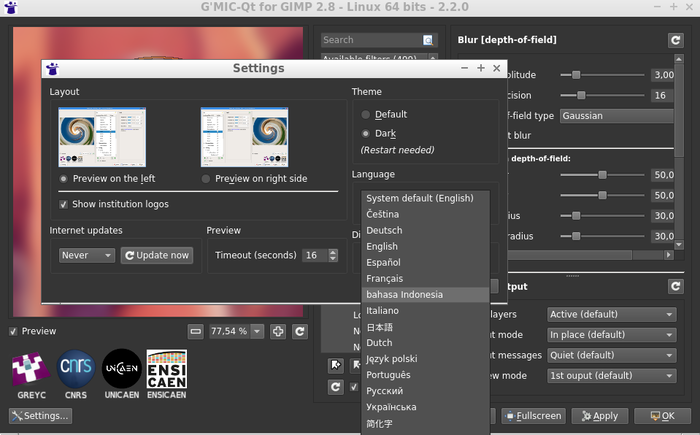Click the parameters vertical scrollbar down arrow
Screen dimensions: 700x435
(679, 245)
